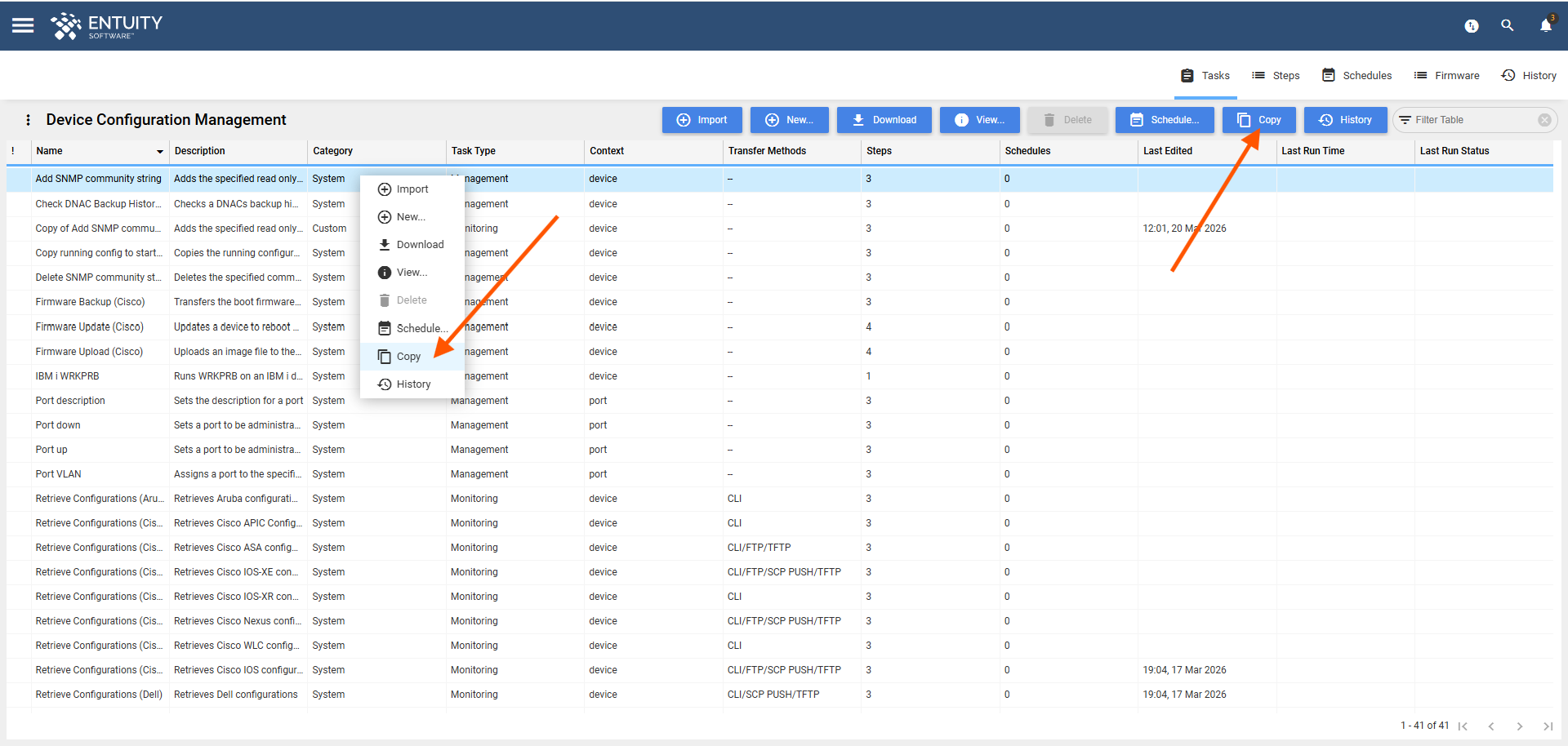Open the notifications bell

point(1546,25)
